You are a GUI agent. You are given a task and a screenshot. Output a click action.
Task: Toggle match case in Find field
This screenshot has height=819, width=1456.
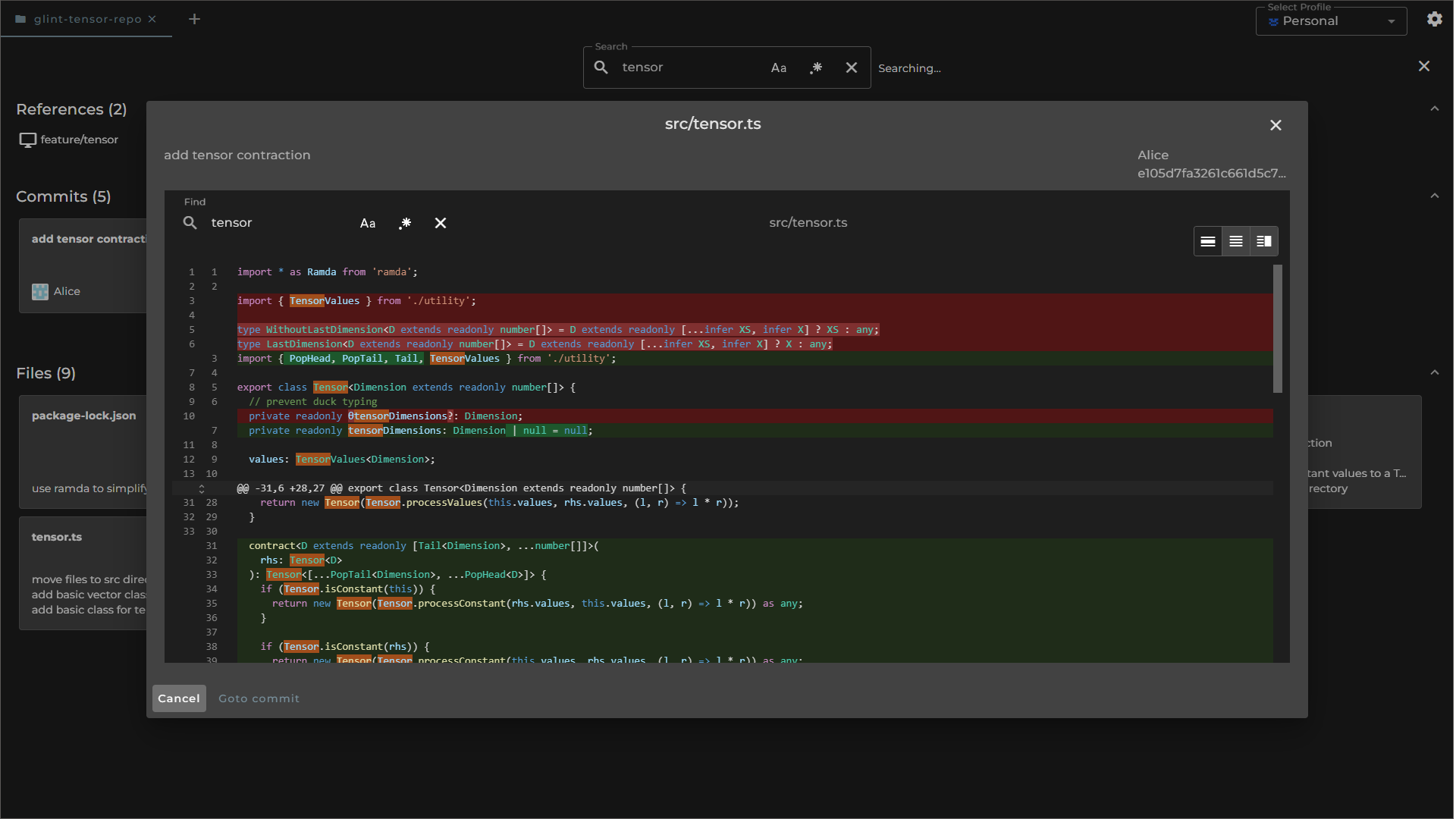point(368,223)
